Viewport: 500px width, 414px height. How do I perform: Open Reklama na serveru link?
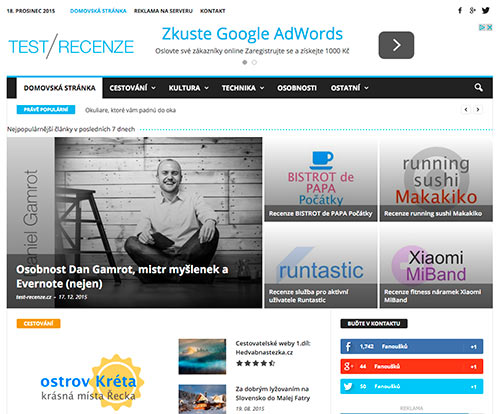tap(163, 11)
